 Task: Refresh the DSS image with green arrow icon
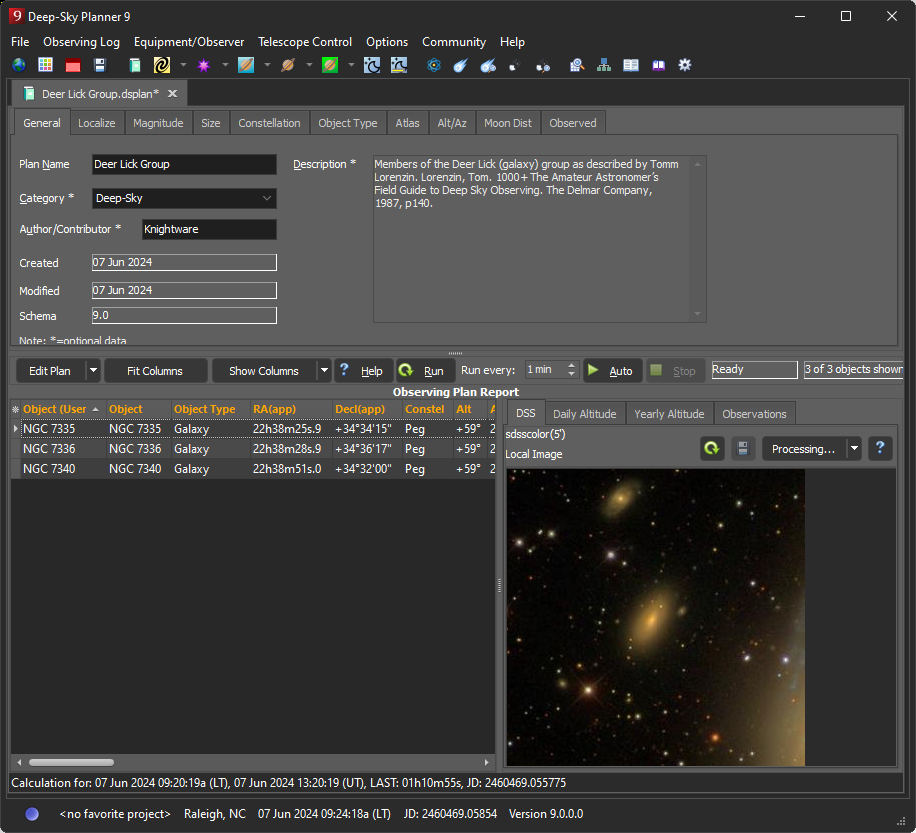coord(712,449)
